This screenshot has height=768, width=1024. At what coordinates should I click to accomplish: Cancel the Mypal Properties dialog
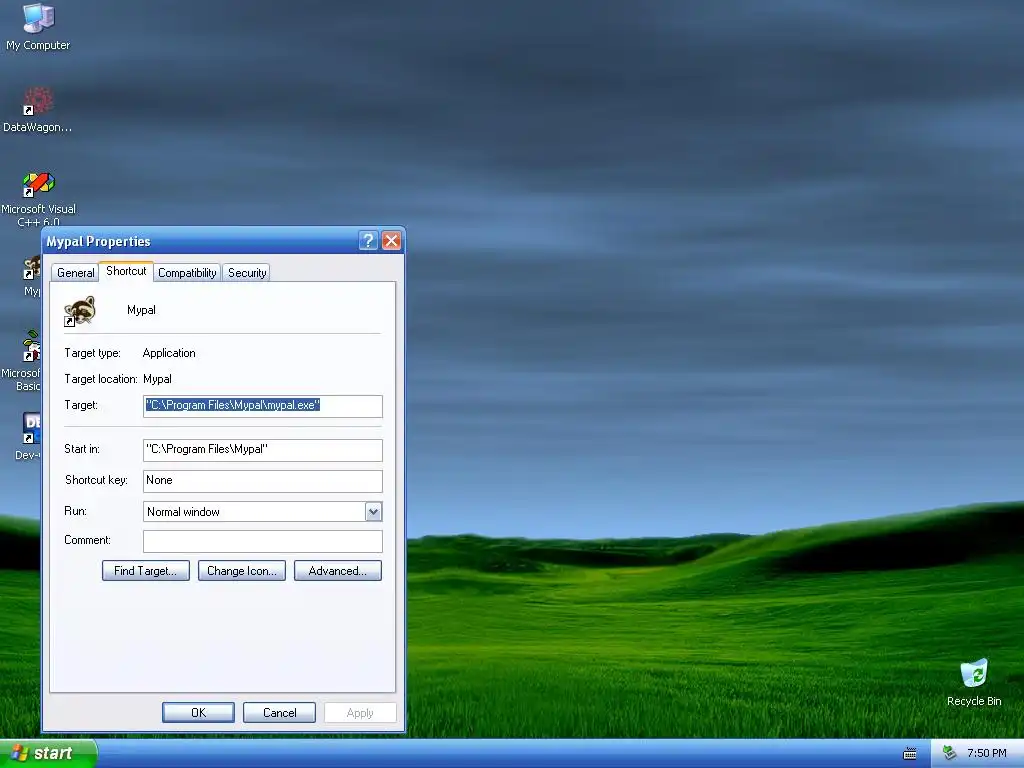coord(280,712)
